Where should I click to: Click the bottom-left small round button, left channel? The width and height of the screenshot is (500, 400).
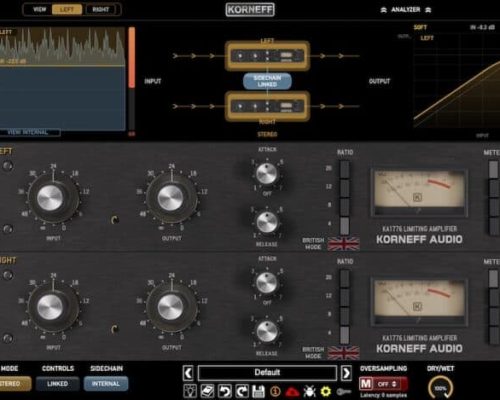point(7,229)
